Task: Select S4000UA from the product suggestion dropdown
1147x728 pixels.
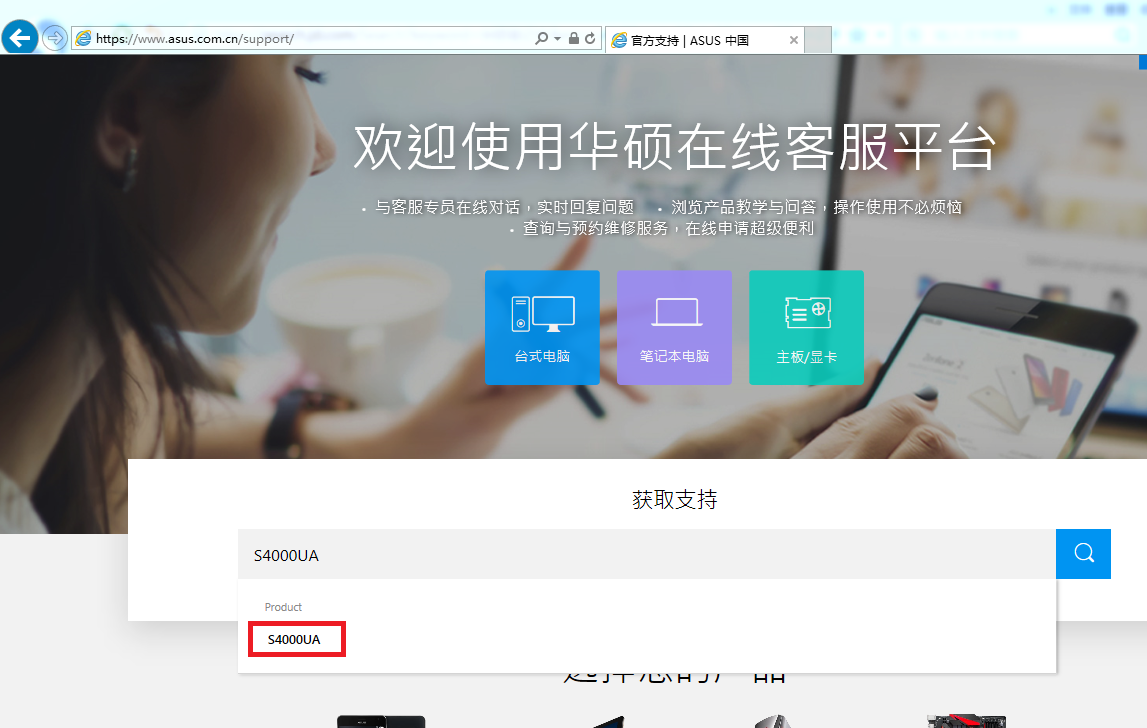Action: click(x=296, y=638)
